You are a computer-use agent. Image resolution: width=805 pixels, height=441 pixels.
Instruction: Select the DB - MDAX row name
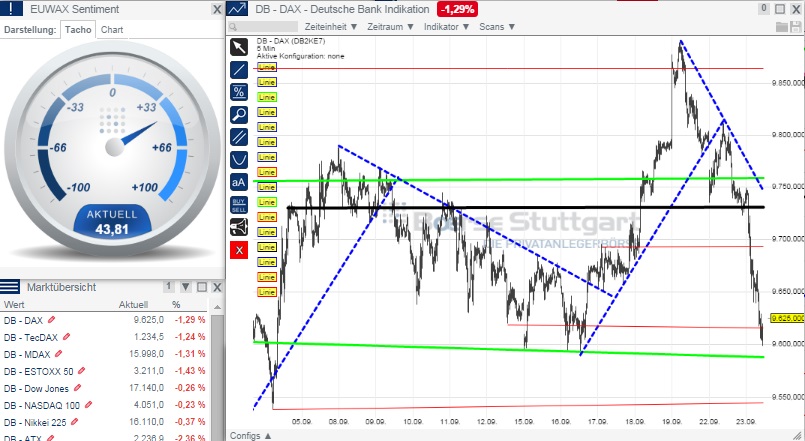[27, 354]
